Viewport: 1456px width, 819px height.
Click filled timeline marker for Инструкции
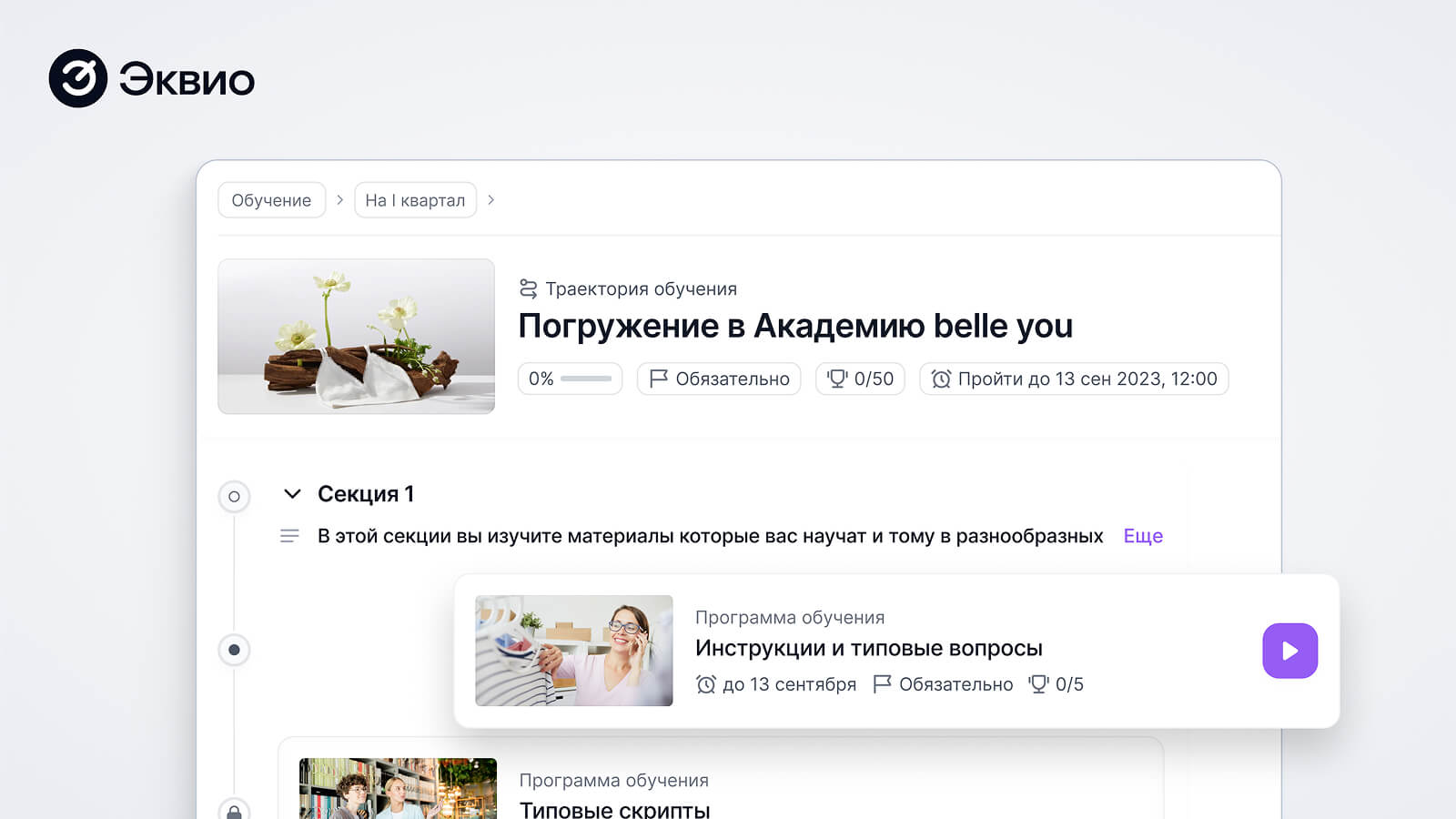click(234, 650)
